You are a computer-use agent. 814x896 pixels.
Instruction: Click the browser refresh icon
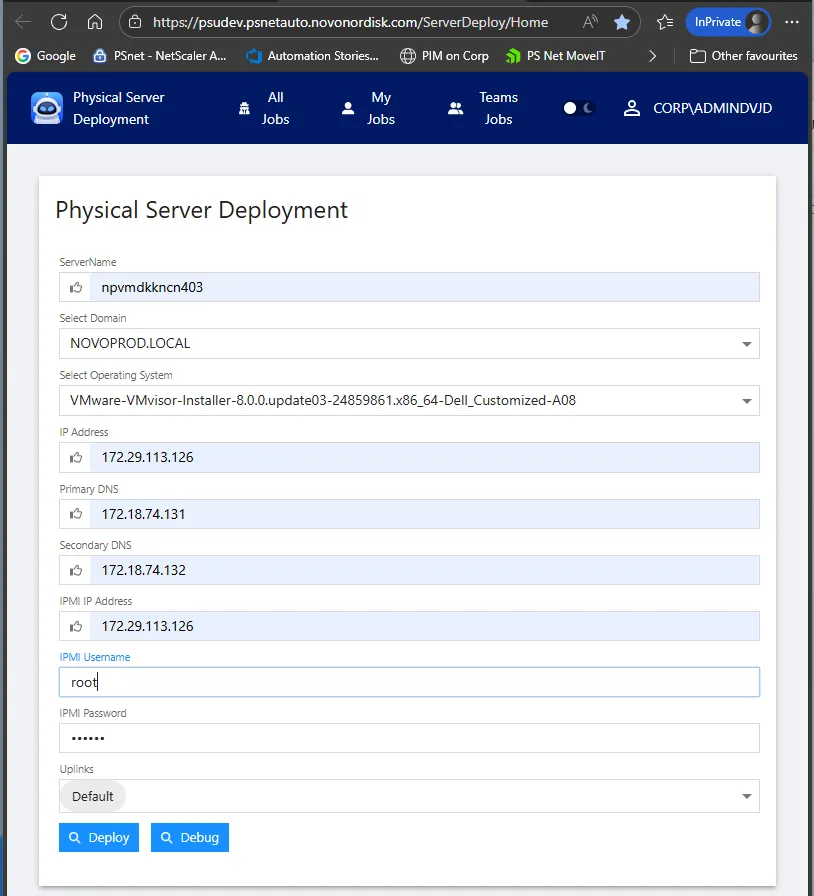coord(59,22)
